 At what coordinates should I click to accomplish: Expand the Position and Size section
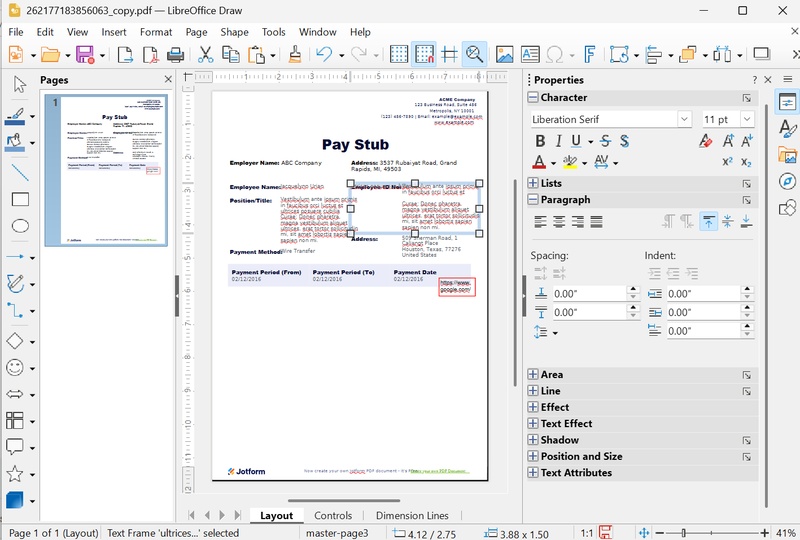point(533,456)
